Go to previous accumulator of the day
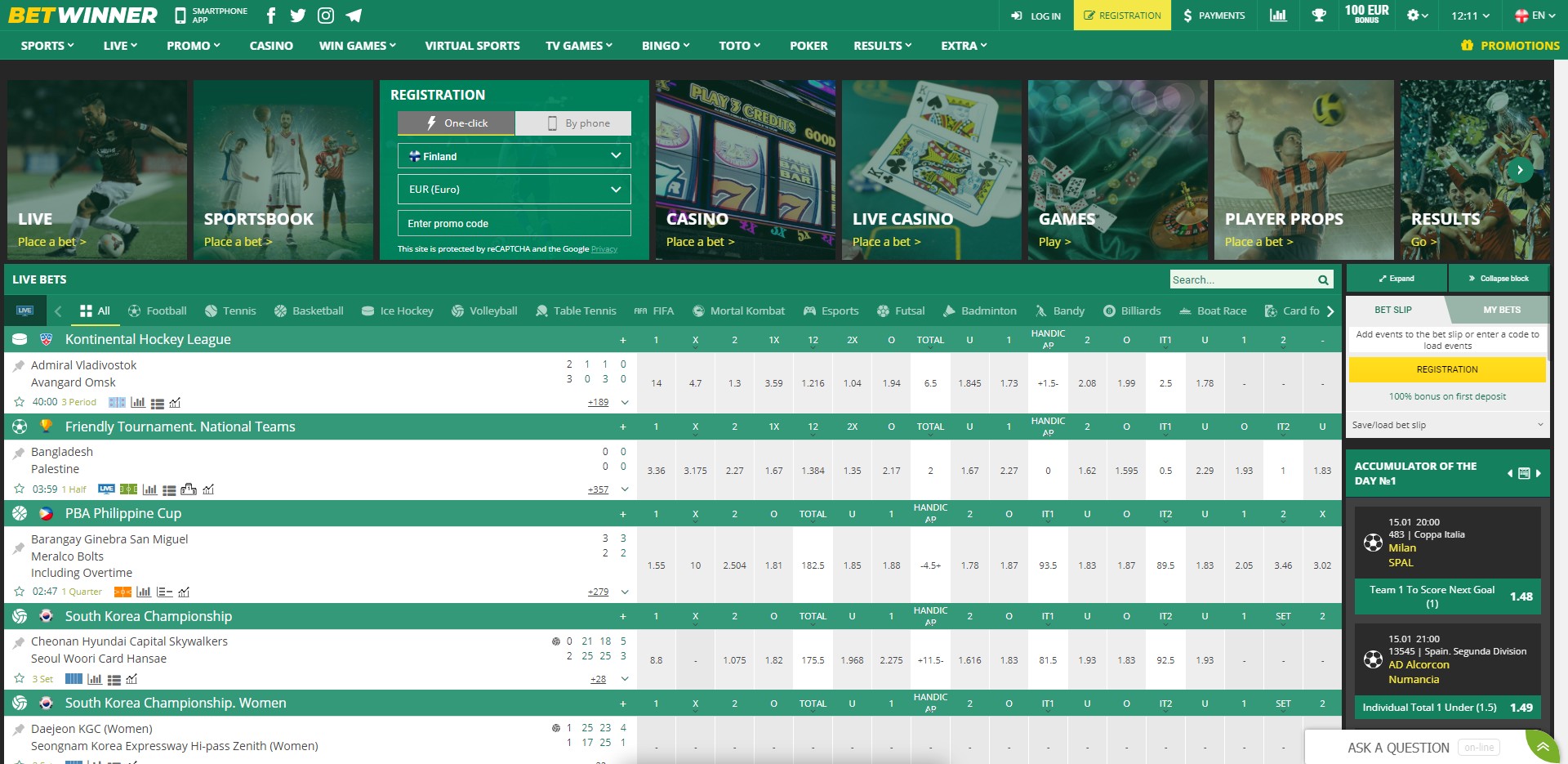Viewport: 1568px width, 764px height. tap(1510, 473)
